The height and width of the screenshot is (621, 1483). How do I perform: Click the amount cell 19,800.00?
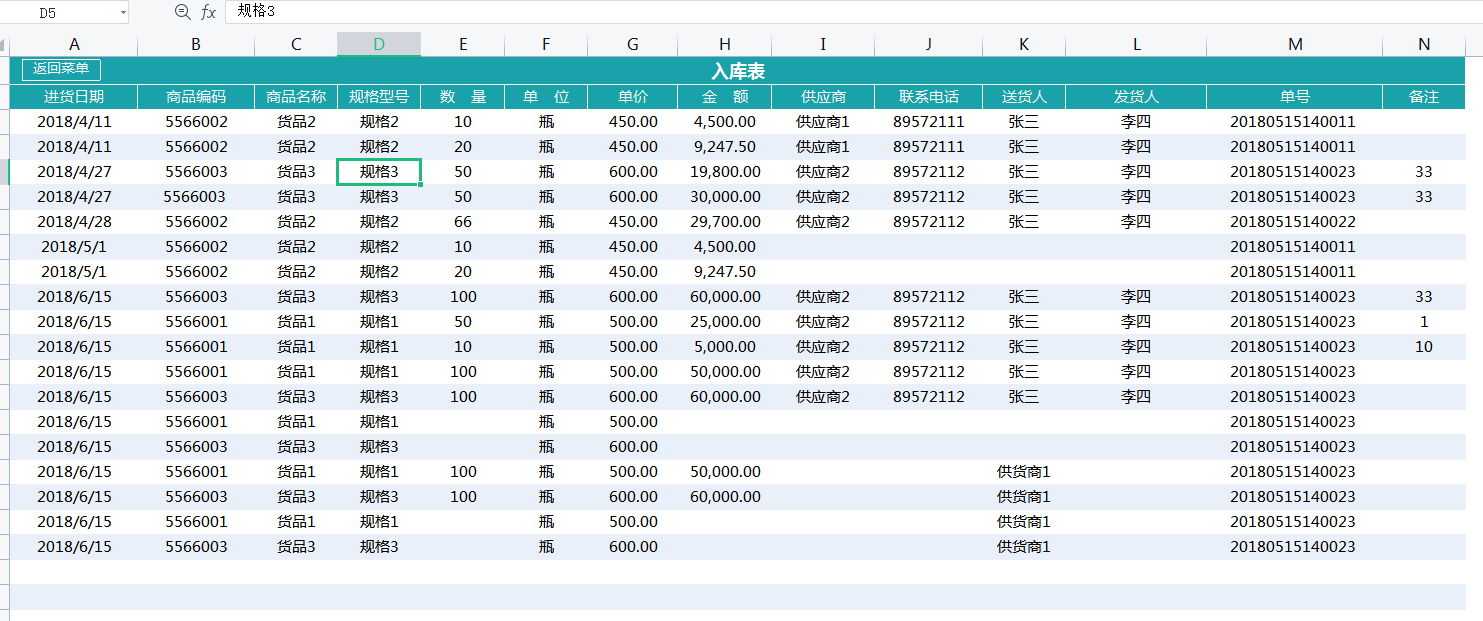[725, 172]
